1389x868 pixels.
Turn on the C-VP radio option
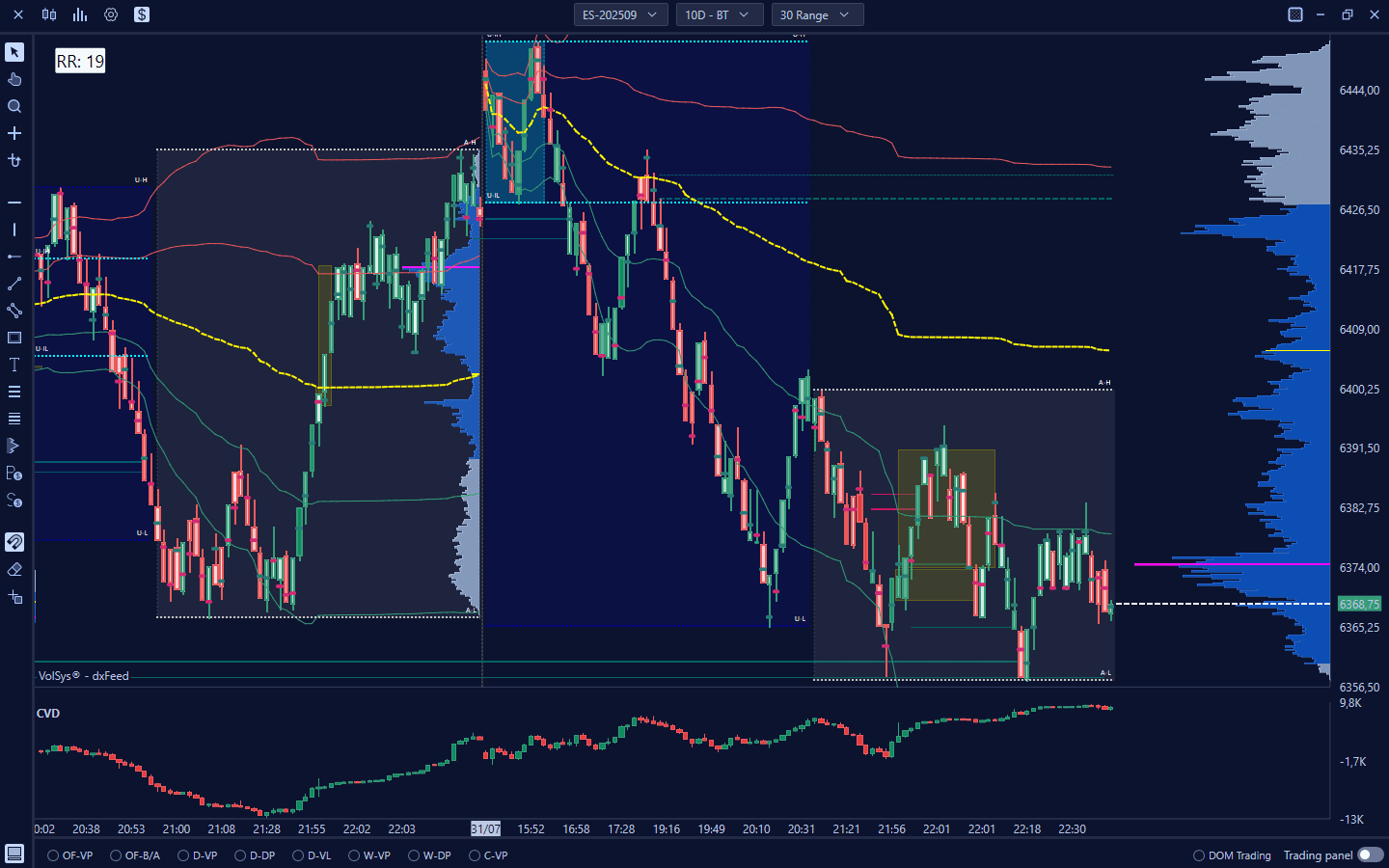(x=475, y=855)
